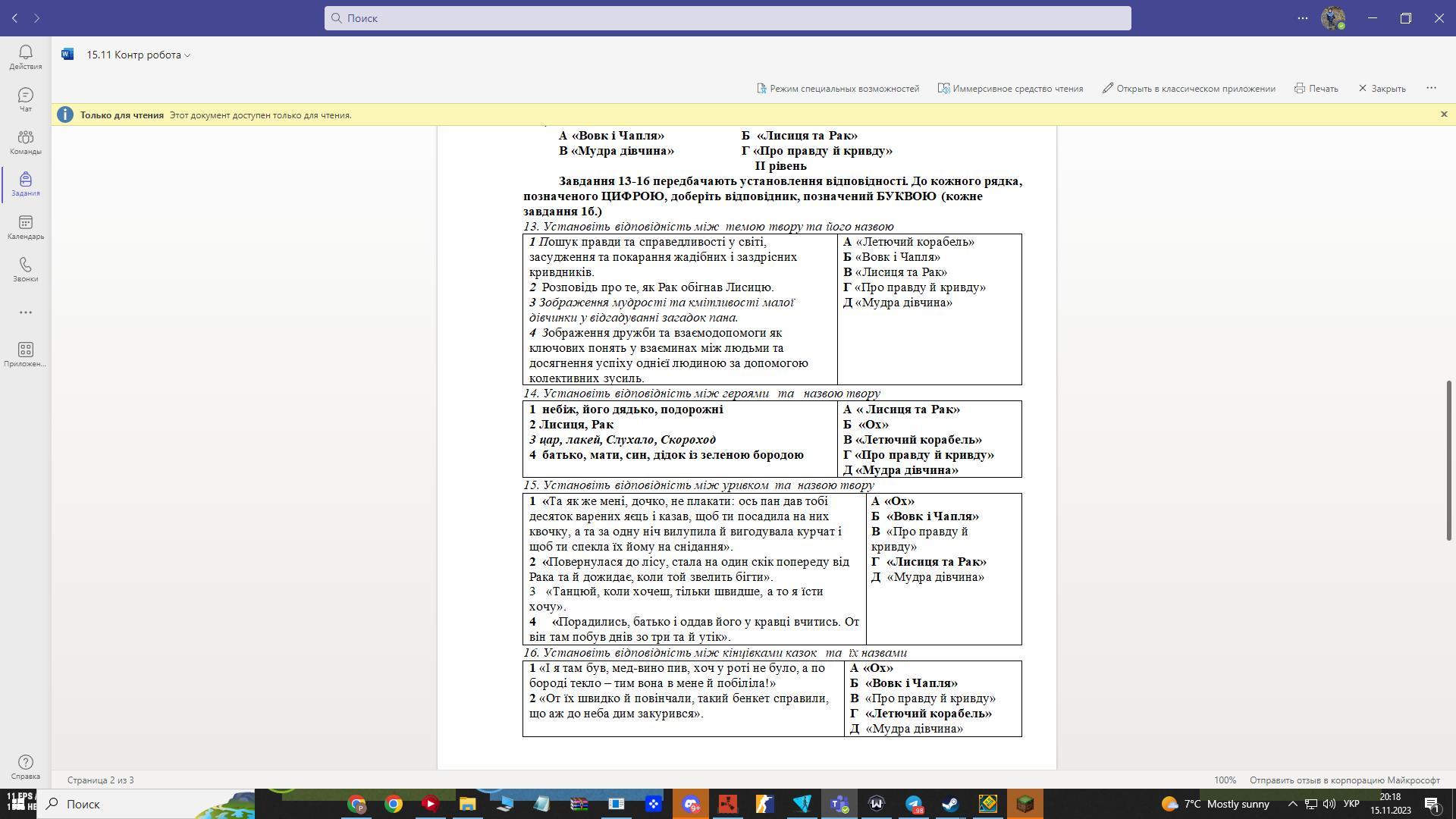Click the Поиск search field at top
Image resolution: width=1456 pixels, height=819 pixels.
728,18
